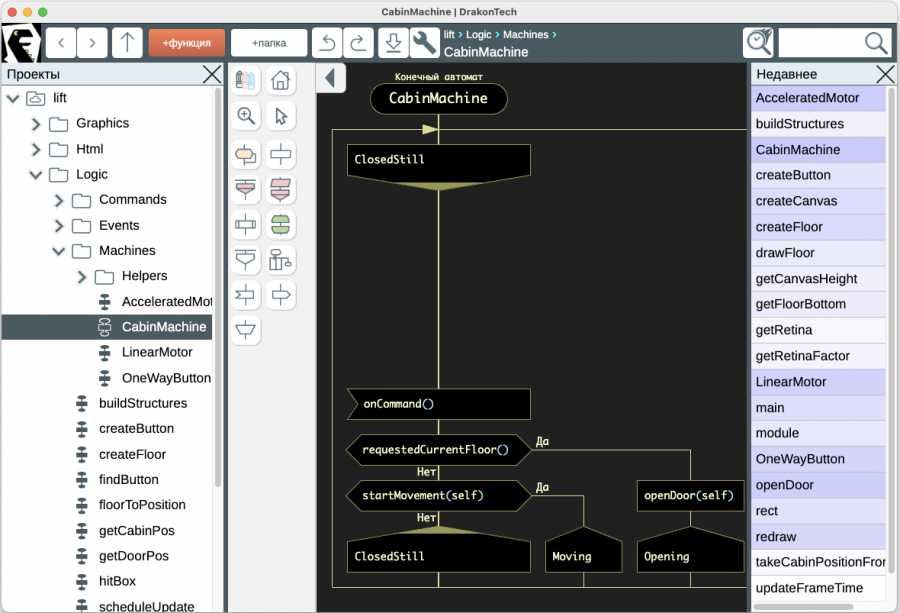Collapse the lift project node
Viewport: 900px width, 613px height.
pyautogui.click(x=13, y=98)
